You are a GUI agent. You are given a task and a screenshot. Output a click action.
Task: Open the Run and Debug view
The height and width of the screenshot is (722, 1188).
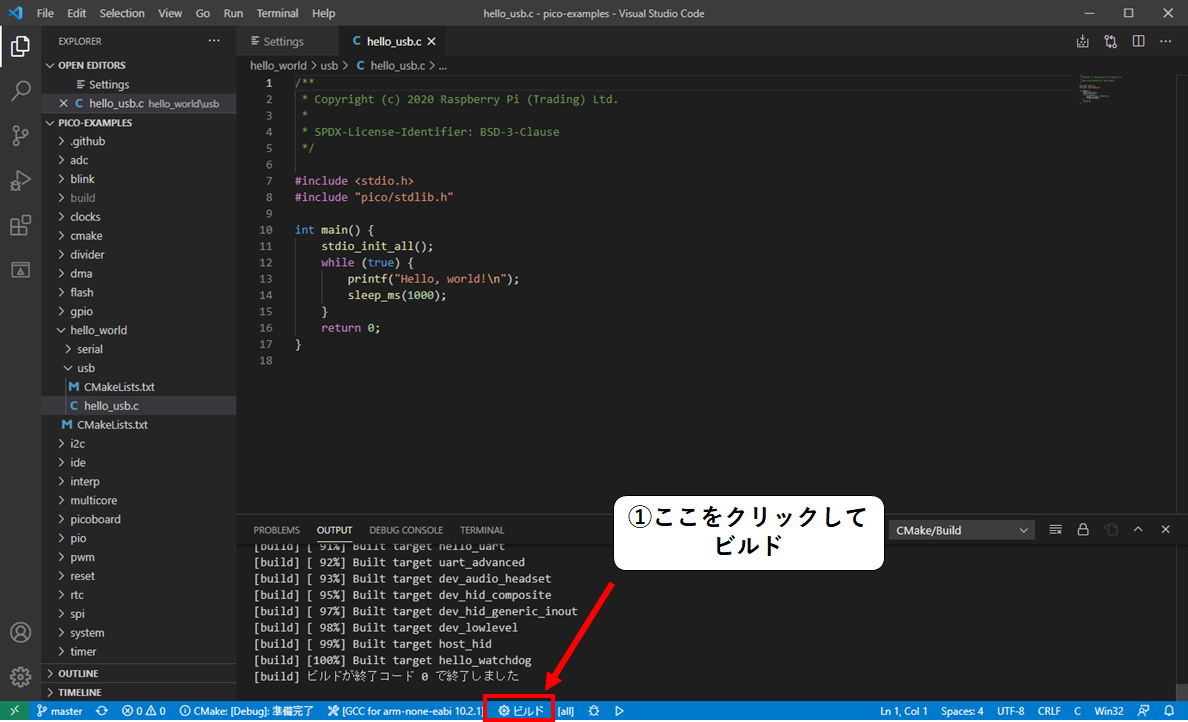point(20,181)
